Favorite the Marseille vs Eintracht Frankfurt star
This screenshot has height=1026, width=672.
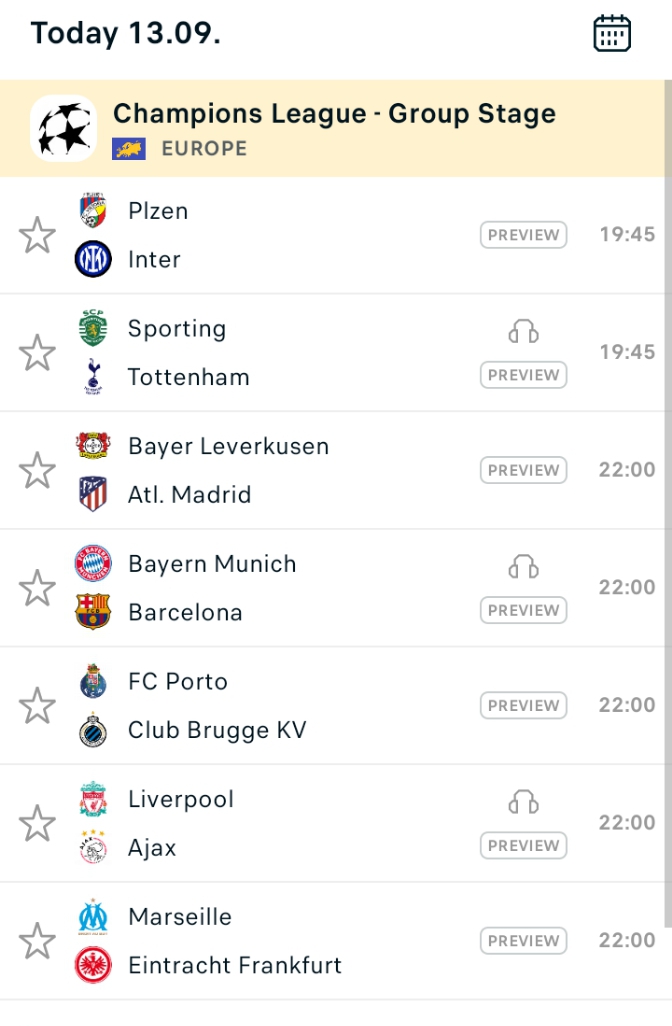click(x=37, y=941)
